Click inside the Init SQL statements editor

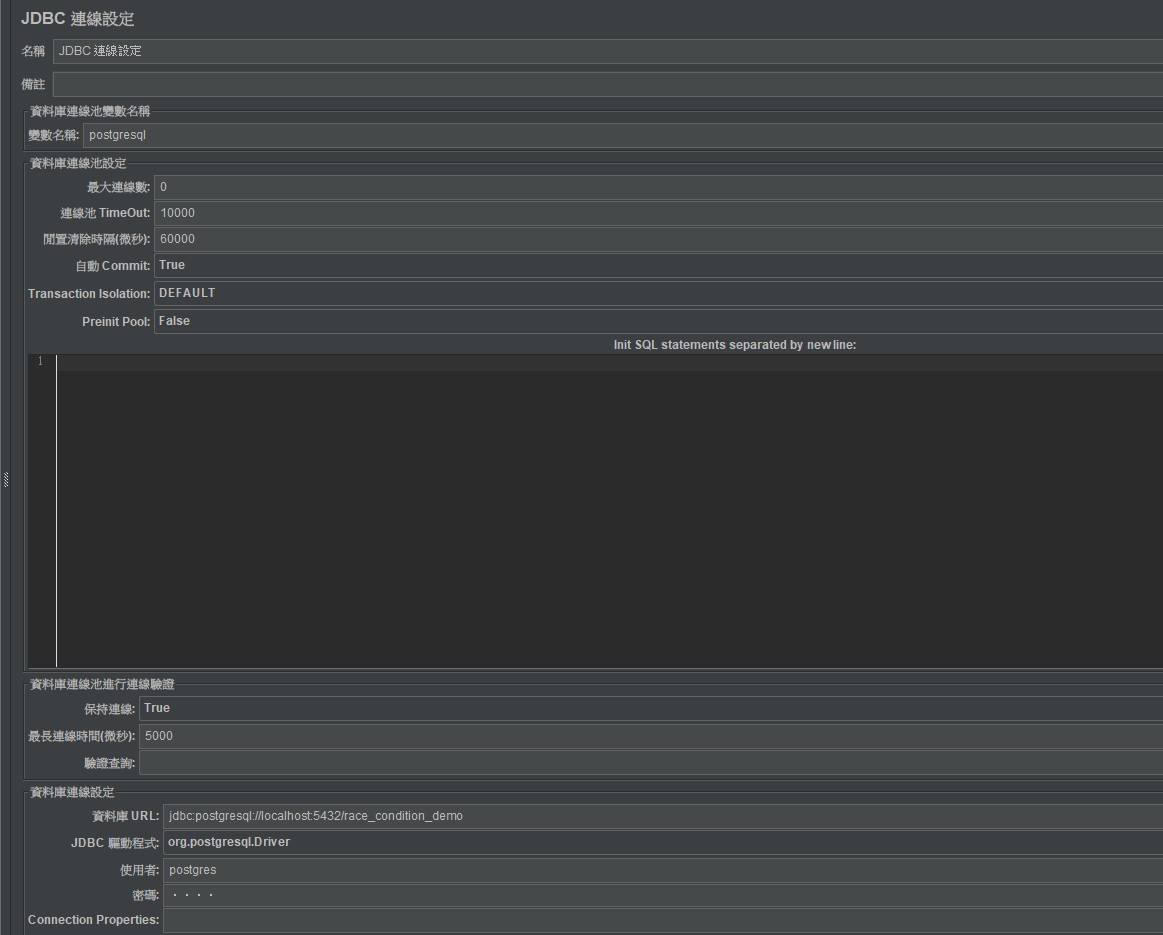tap(600, 510)
